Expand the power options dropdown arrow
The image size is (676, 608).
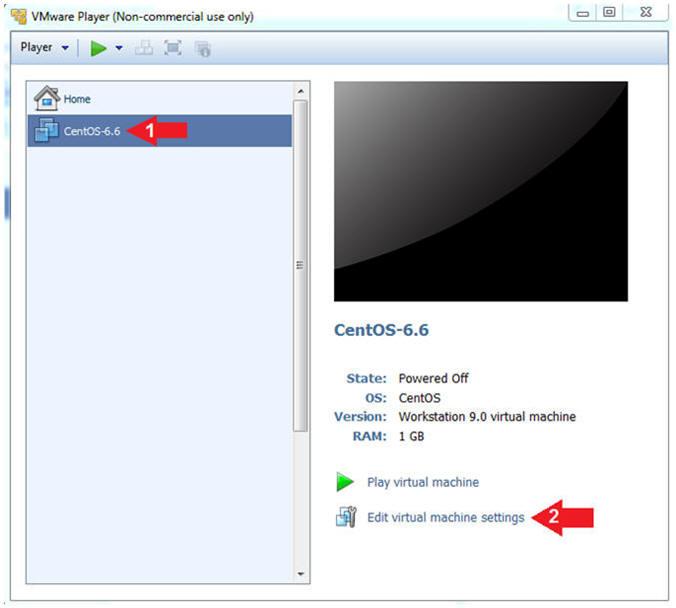coord(119,48)
